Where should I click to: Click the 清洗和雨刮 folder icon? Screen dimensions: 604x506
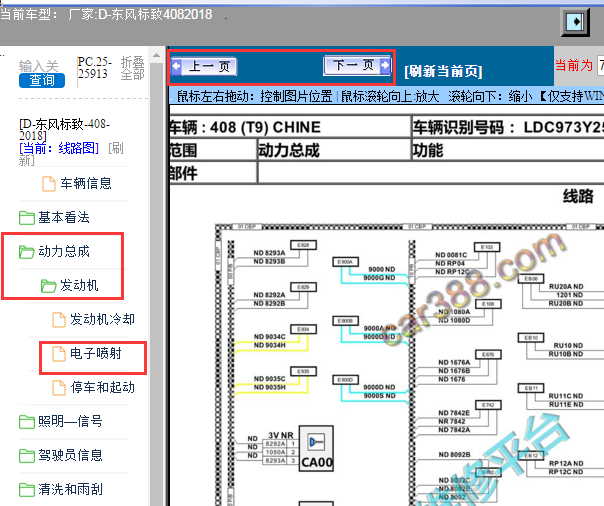[27, 489]
